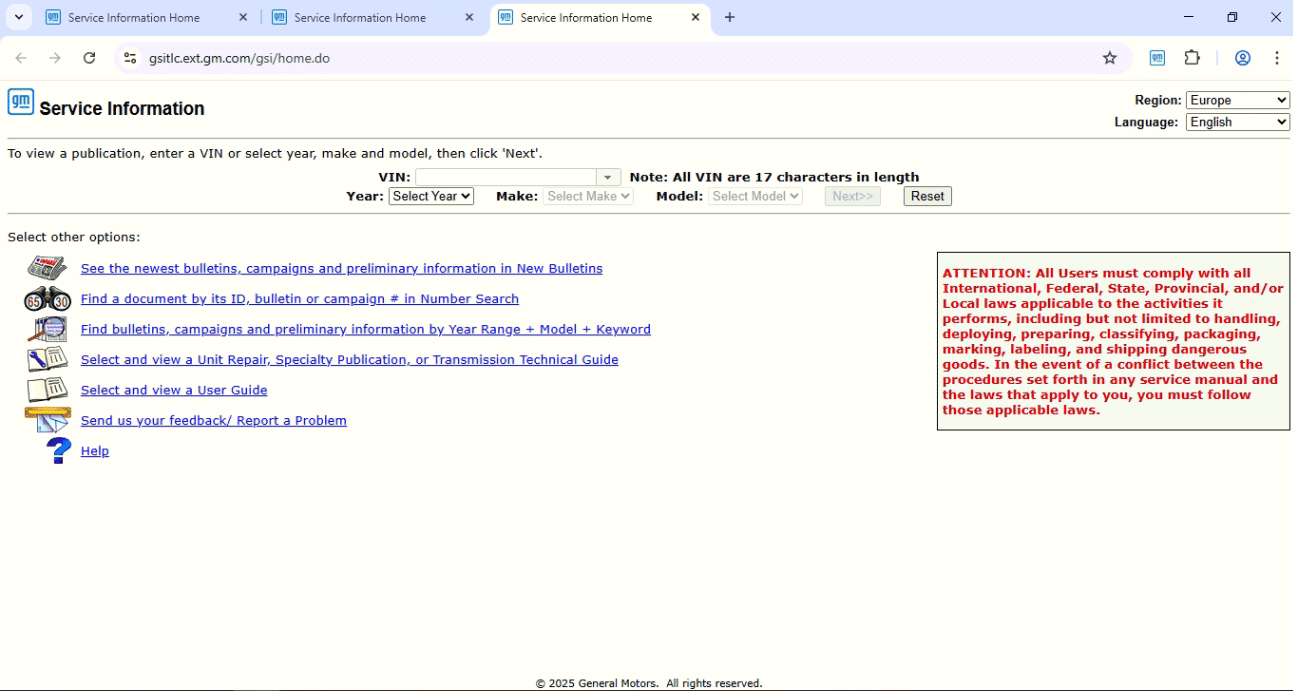Switch to the third Service Information Home tab
This screenshot has height=691, width=1293.
pyautogui.click(x=590, y=17)
